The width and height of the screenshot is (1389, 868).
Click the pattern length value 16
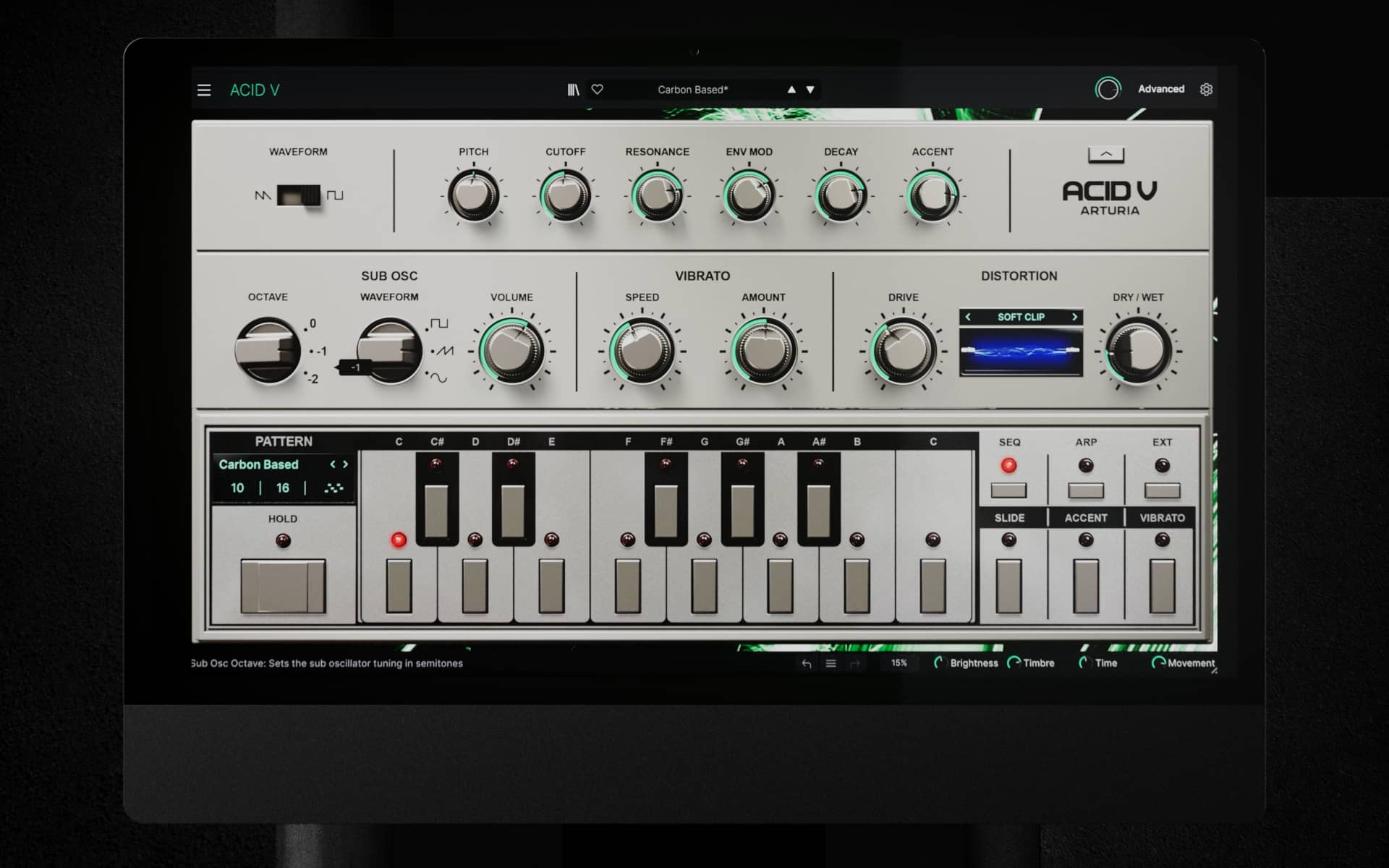click(x=282, y=488)
